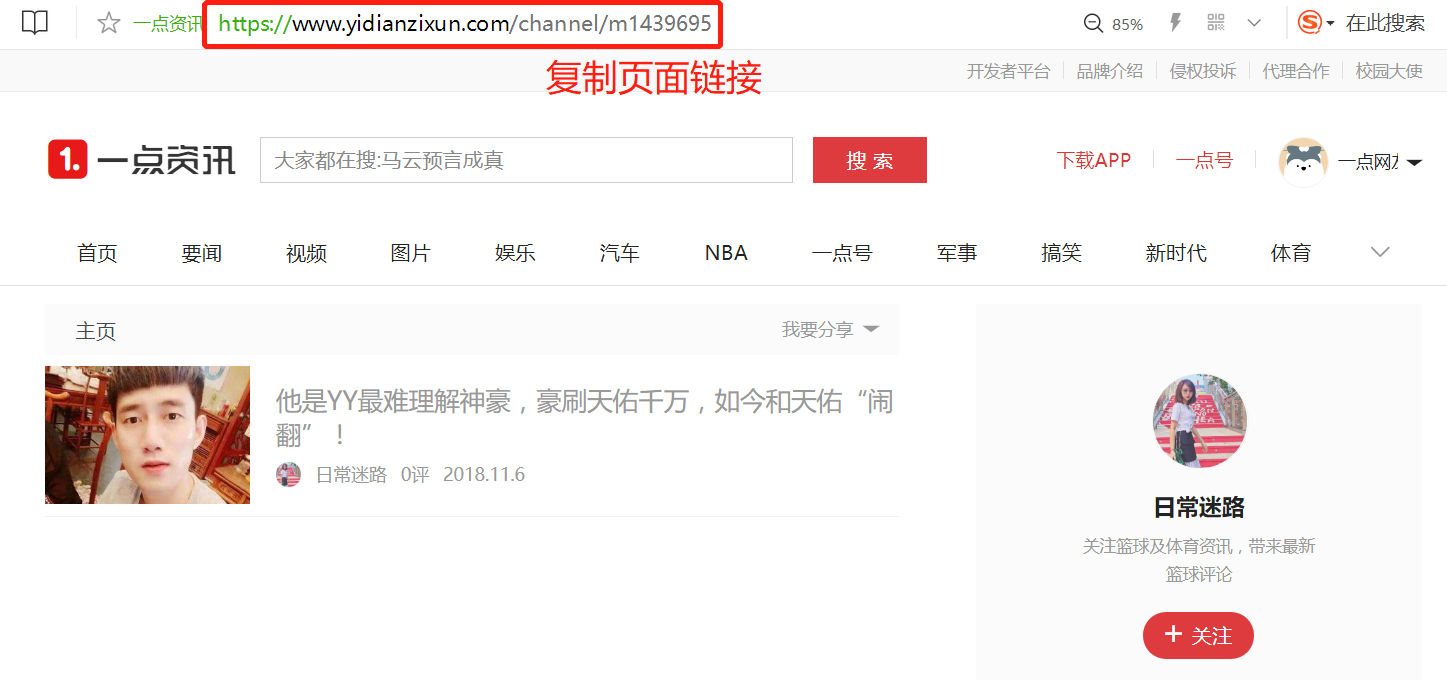This screenshot has height=680, width=1447.
Task: Click the 日常迷路 name in sidebar
Action: (x=1199, y=507)
